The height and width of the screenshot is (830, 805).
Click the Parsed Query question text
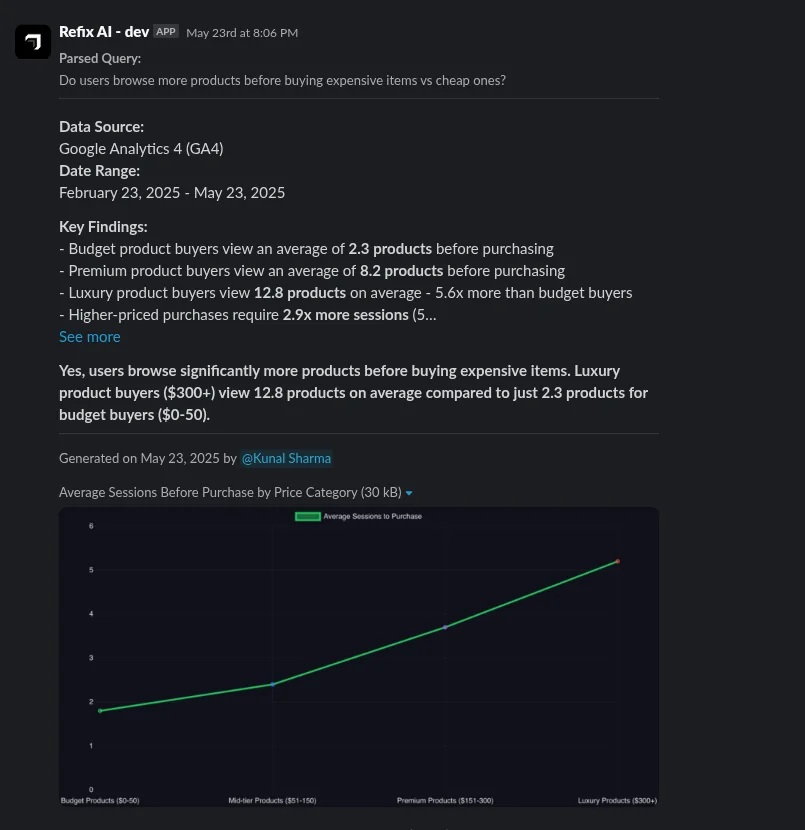282,80
